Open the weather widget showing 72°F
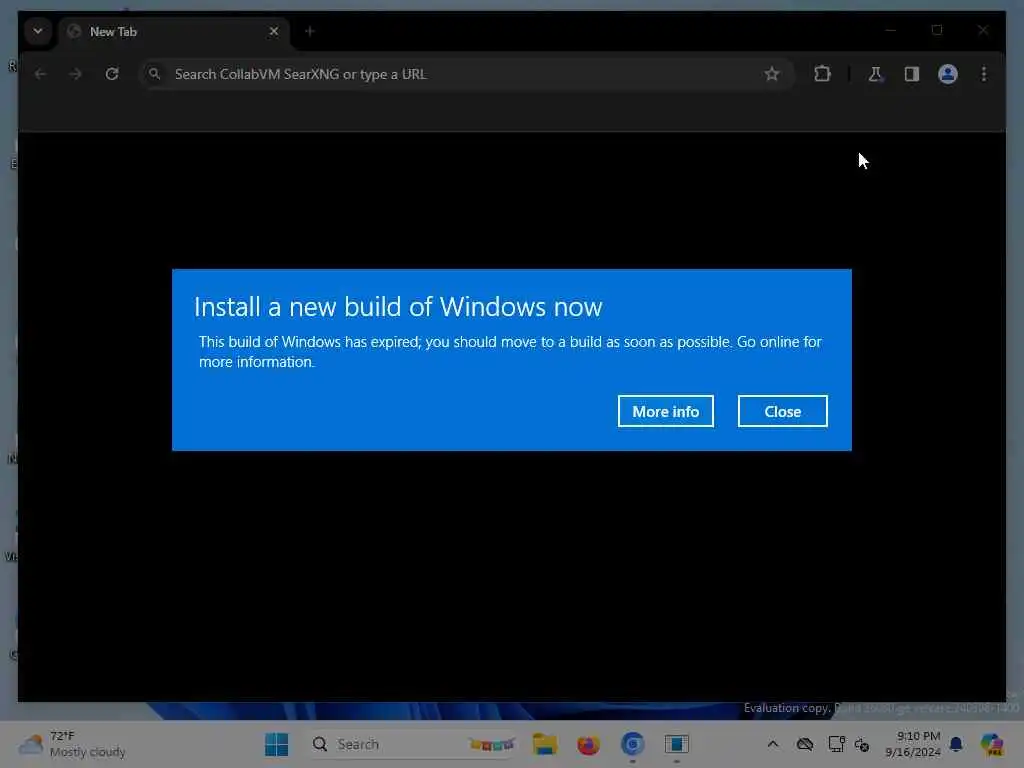The image size is (1024, 768). coord(72,744)
